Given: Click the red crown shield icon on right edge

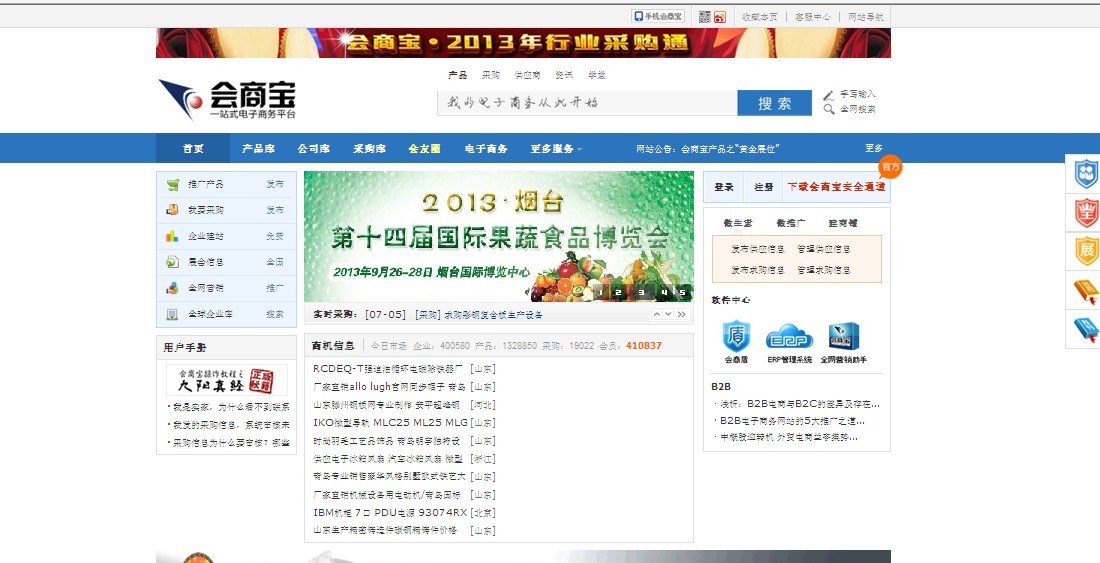Looking at the screenshot, I should click(x=1086, y=212).
